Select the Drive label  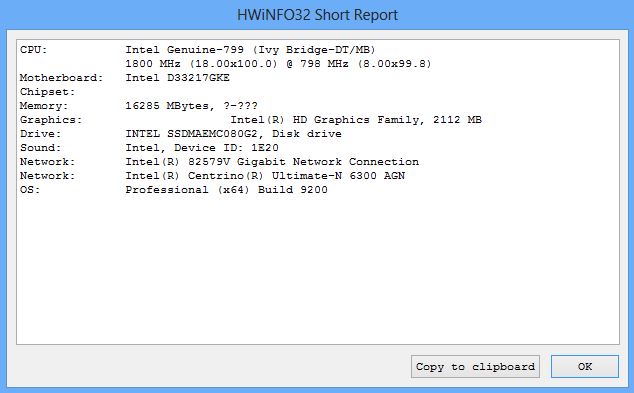40,134
